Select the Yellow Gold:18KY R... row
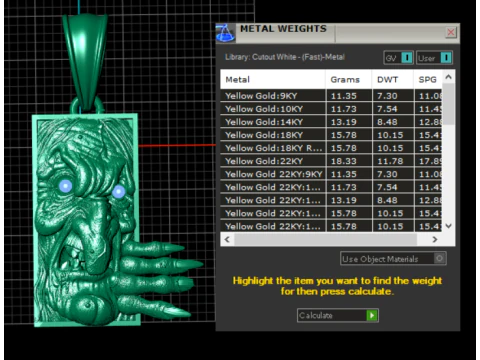480x360 pixels. [331, 148]
